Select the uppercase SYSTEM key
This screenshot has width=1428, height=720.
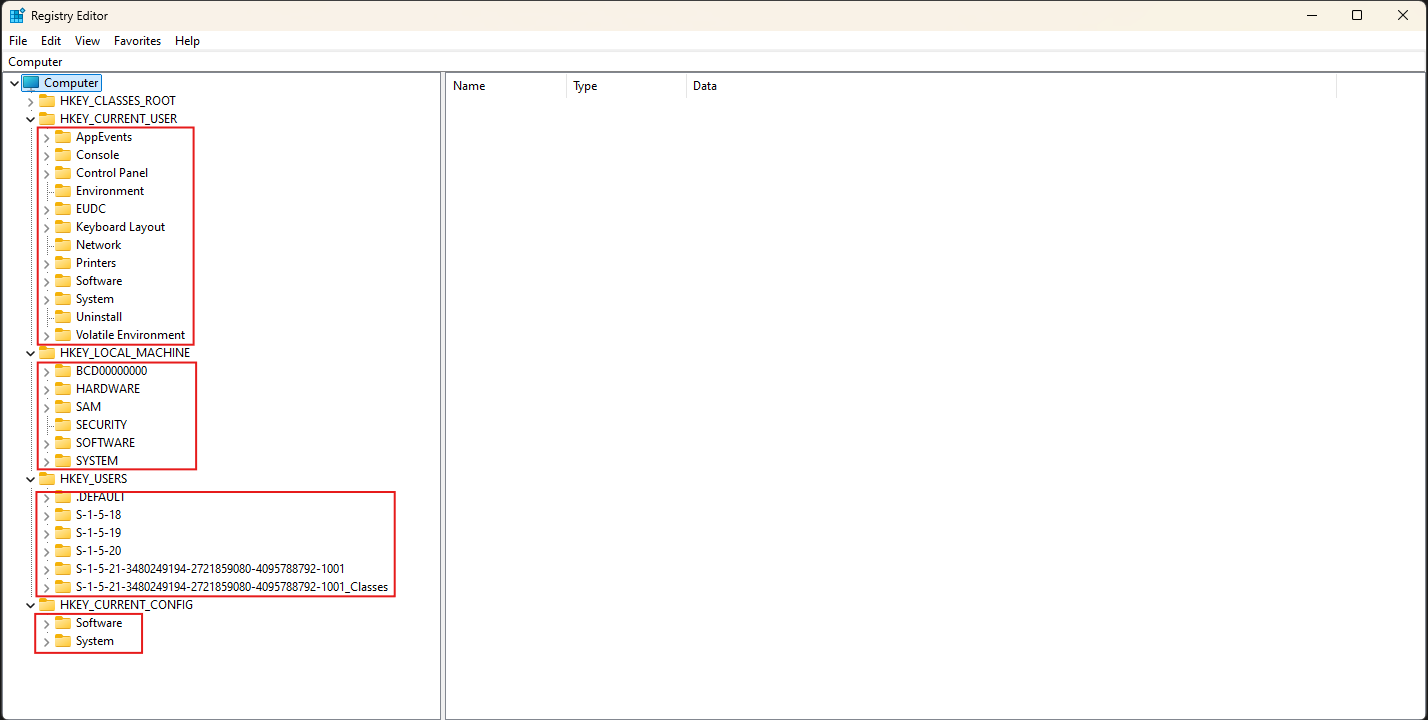(97, 461)
